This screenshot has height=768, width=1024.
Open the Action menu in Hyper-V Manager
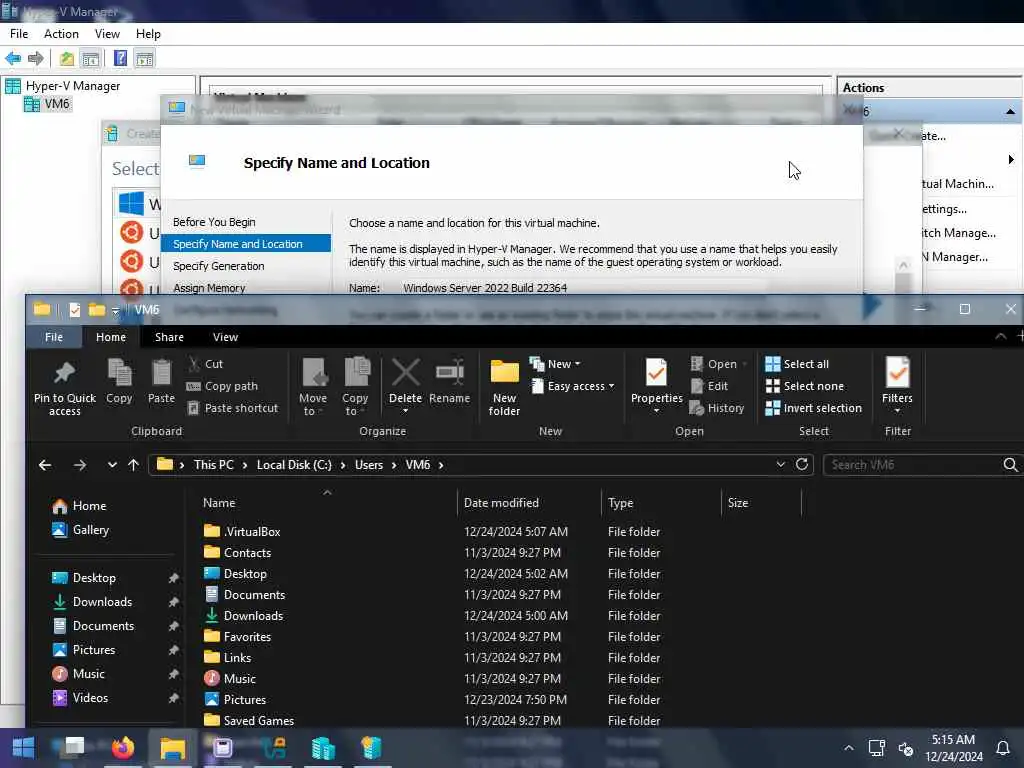pyautogui.click(x=61, y=34)
